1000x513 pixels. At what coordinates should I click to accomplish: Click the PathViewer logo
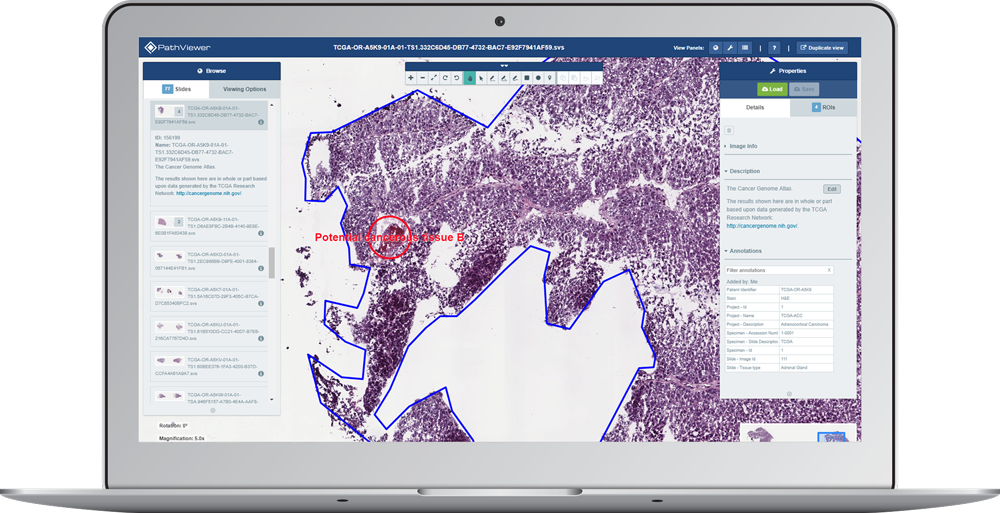(x=177, y=47)
